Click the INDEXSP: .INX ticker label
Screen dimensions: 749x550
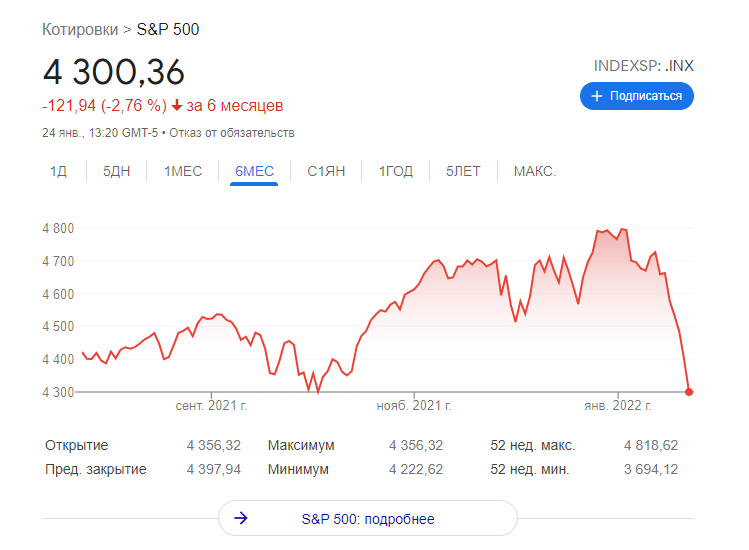click(x=643, y=66)
